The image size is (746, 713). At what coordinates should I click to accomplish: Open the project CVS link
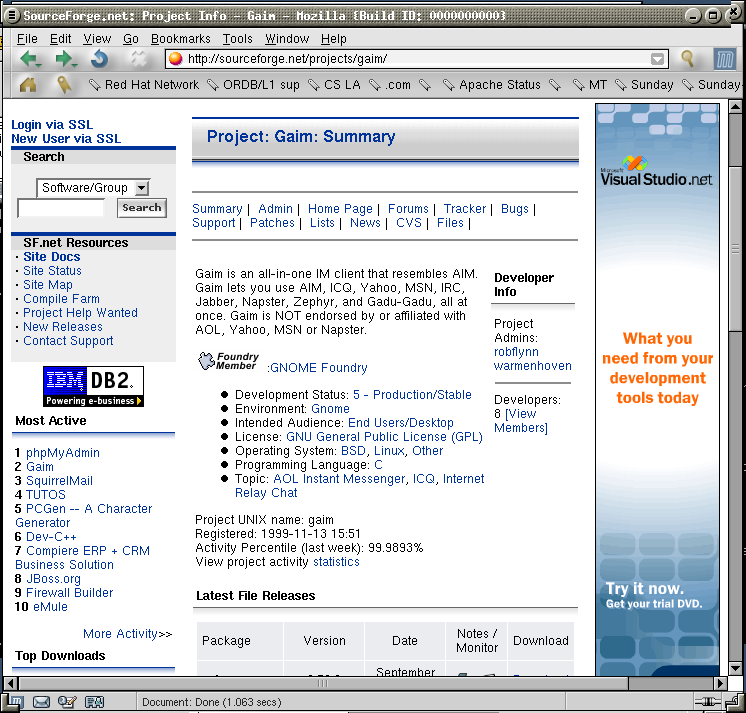(x=409, y=223)
